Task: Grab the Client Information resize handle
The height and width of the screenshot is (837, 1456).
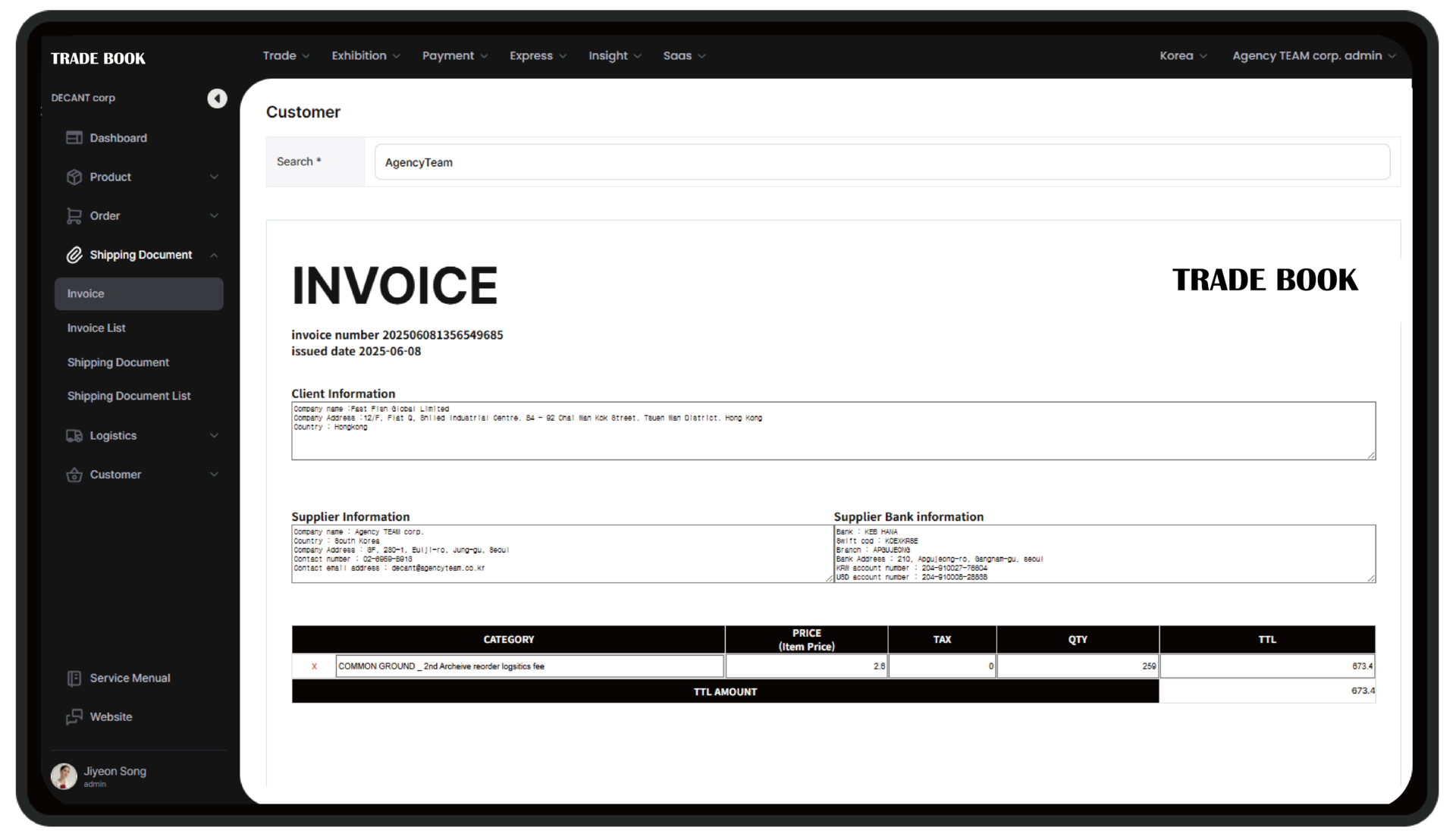Action: [1371, 455]
